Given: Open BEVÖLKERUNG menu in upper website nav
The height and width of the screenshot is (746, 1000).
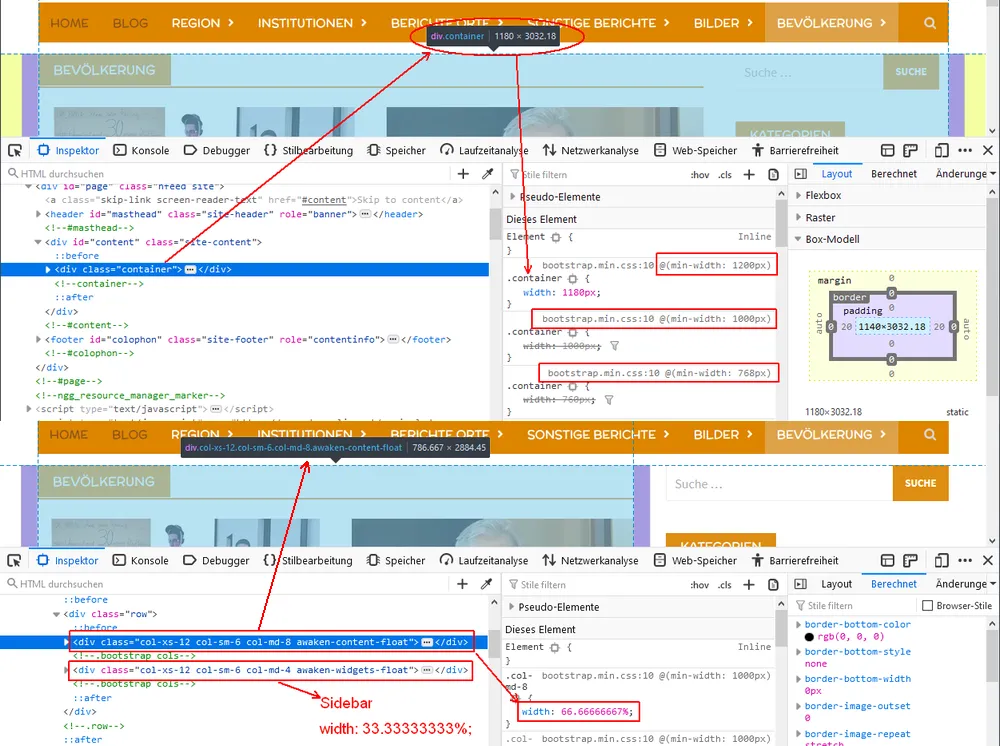Looking at the screenshot, I should coord(831,23).
